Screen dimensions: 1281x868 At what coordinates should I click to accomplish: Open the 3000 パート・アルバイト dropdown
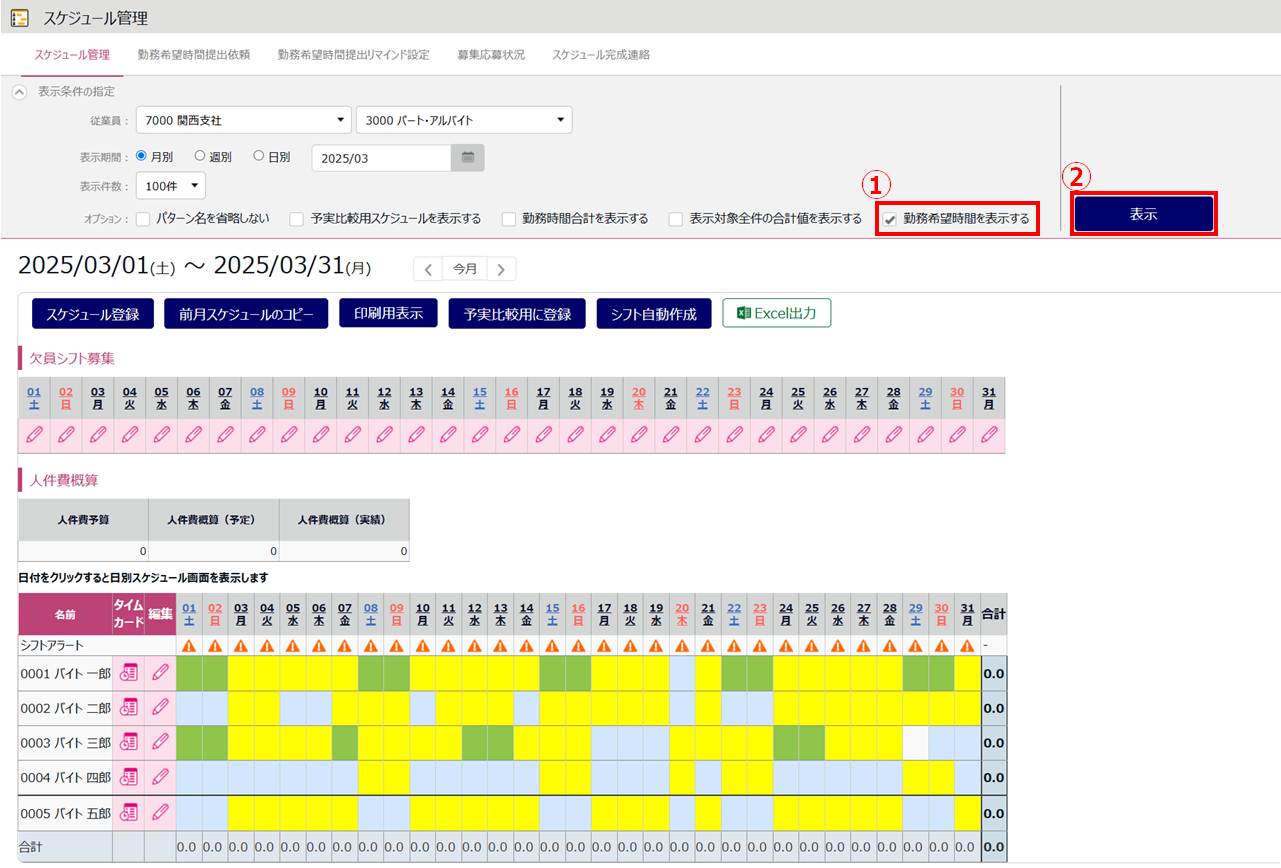(463, 120)
